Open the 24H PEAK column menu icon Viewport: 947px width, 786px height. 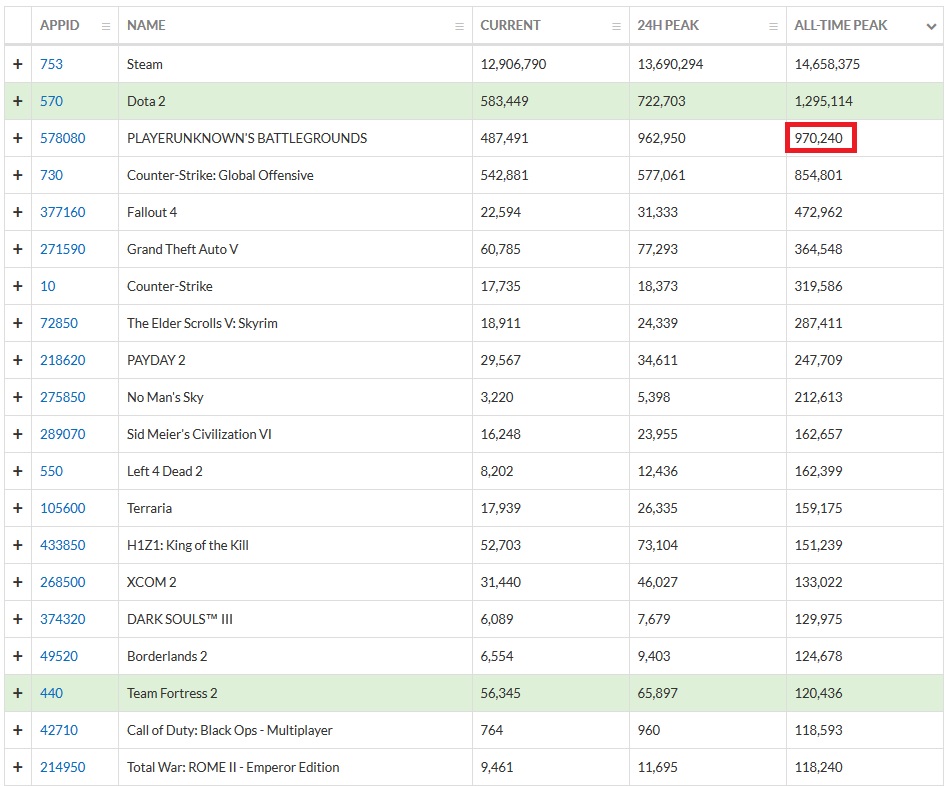point(774,27)
